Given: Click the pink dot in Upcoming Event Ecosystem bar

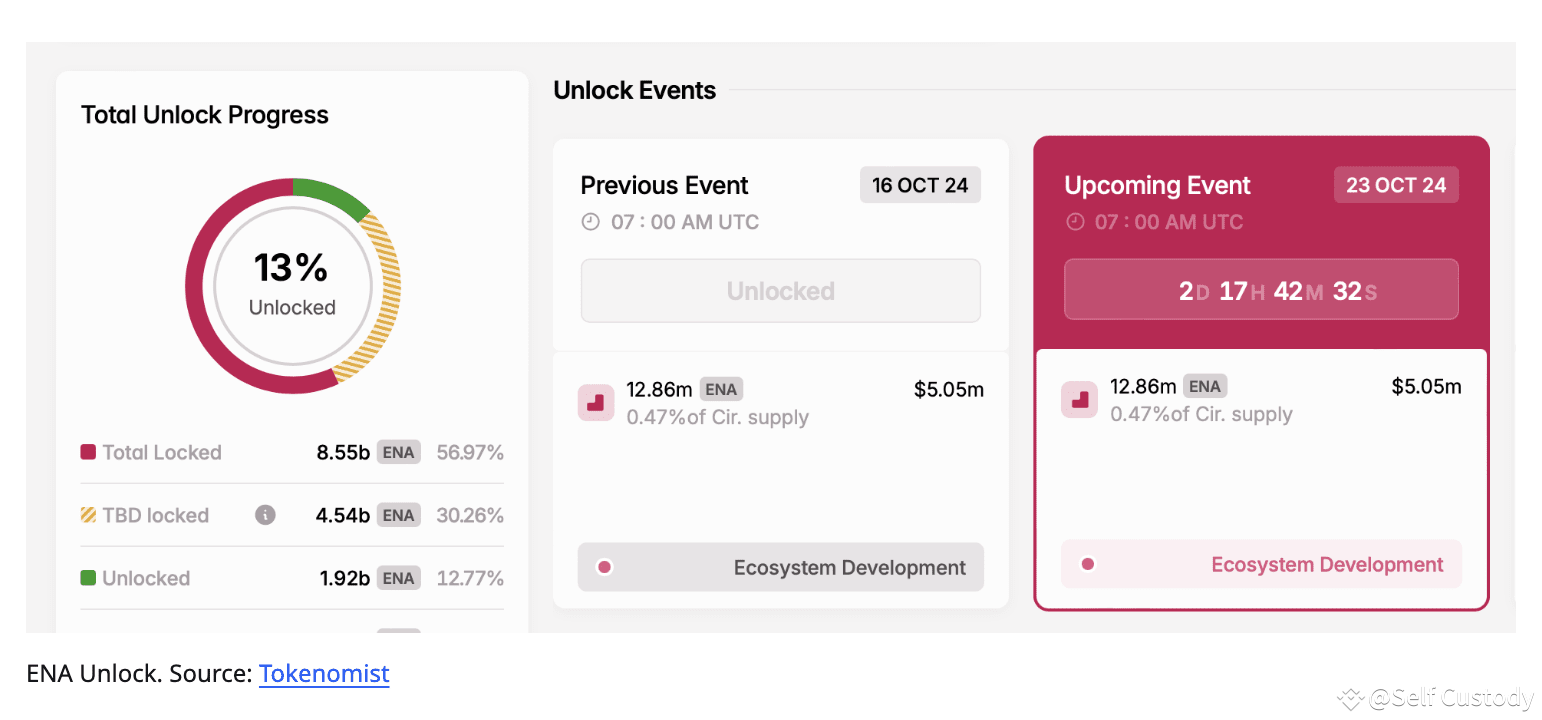Looking at the screenshot, I should [1088, 564].
